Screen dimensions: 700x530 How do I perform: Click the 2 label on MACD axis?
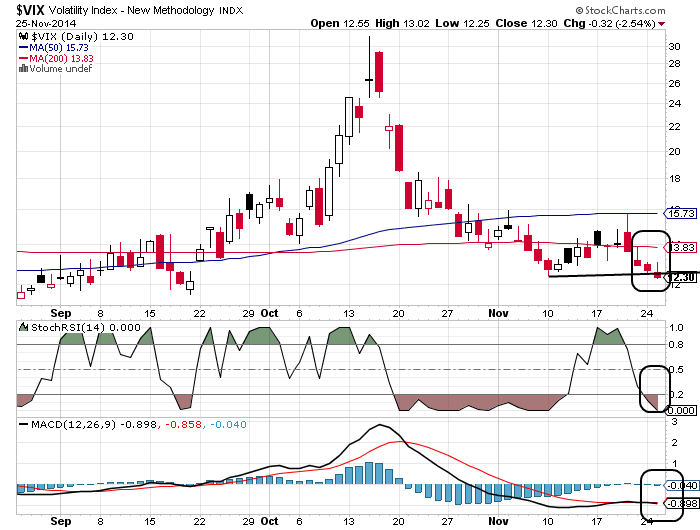pyautogui.click(x=674, y=442)
